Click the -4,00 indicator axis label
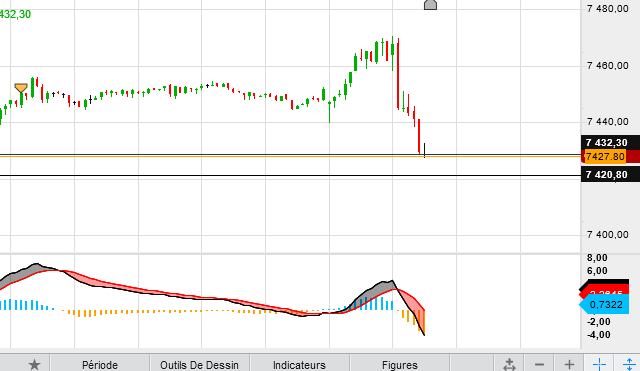The width and height of the screenshot is (640, 371). [599, 335]
